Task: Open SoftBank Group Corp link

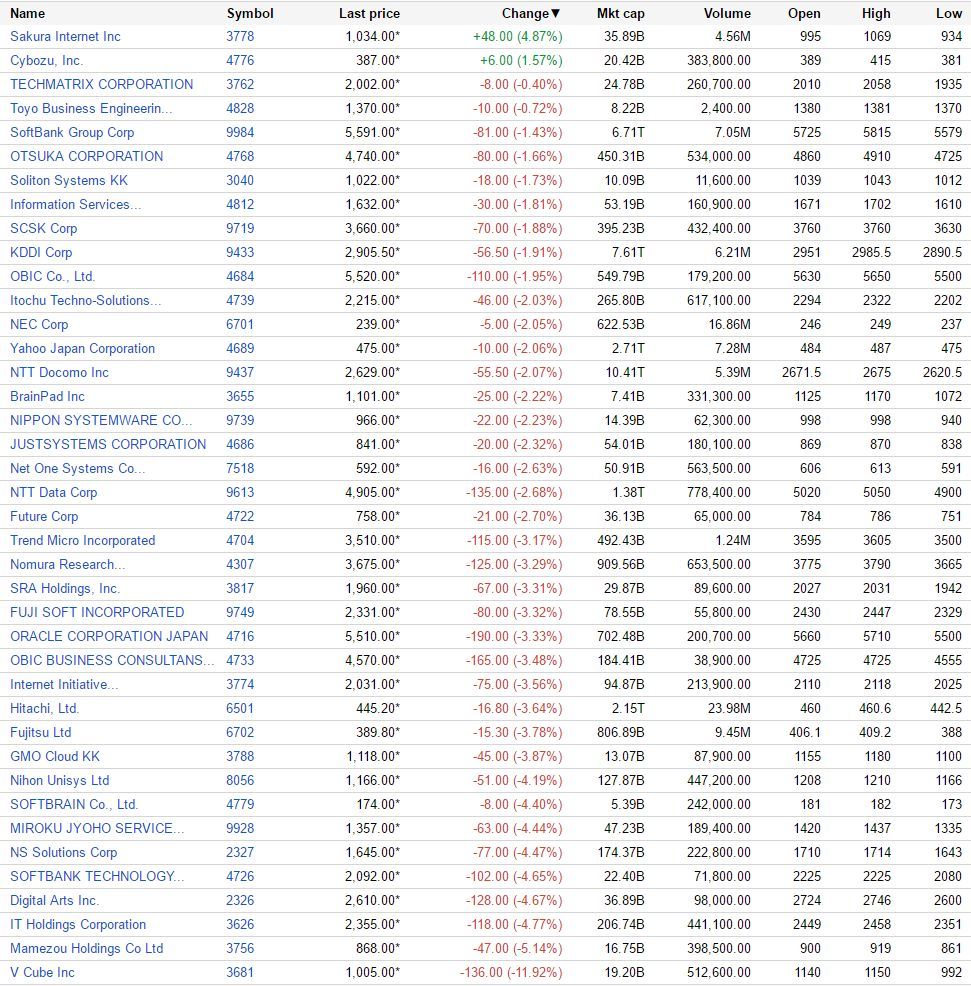Action: pyautogui.click(x=72, y=133)
